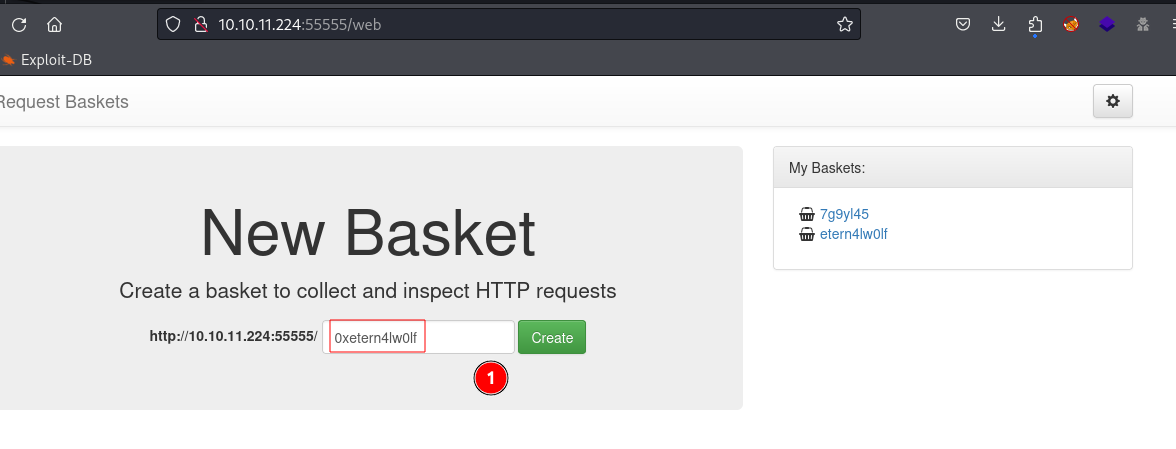
Task: Show the insecure connection padlock info
Action: click(x=200, y=25)
